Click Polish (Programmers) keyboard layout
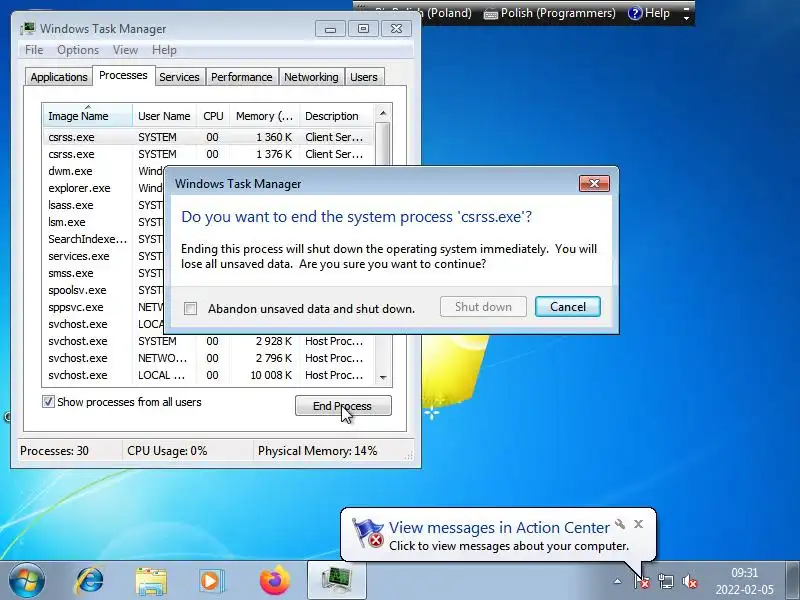Viewport: 800px width, 600px height. [x=549, y=13]
